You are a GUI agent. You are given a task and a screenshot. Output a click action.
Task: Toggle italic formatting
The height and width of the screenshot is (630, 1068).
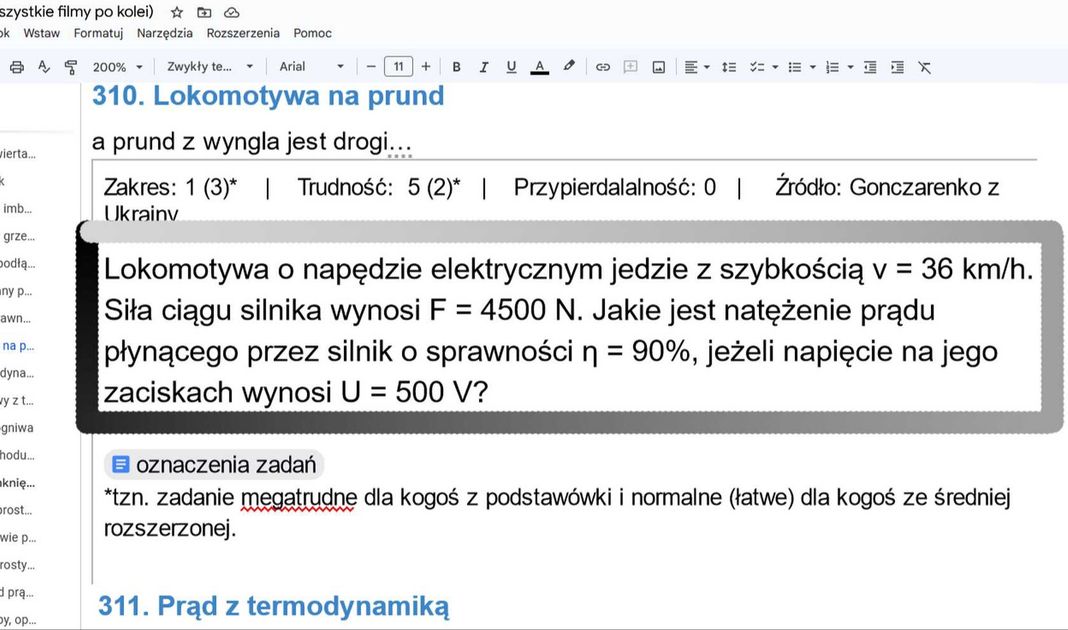484,67
